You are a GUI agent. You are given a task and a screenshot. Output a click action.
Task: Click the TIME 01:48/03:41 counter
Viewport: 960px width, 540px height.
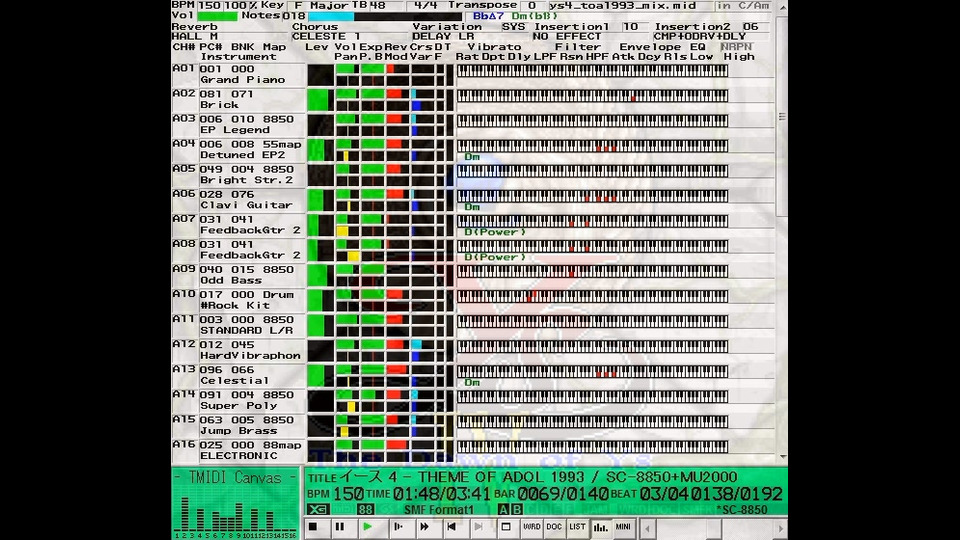441,493
